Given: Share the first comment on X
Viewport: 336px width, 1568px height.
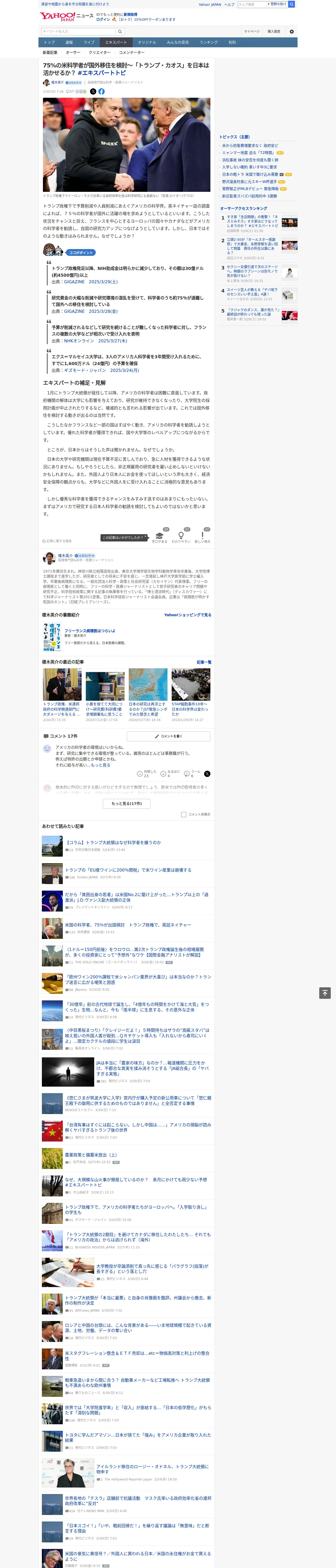Looking at the screenshot, I should click(207, 774).
